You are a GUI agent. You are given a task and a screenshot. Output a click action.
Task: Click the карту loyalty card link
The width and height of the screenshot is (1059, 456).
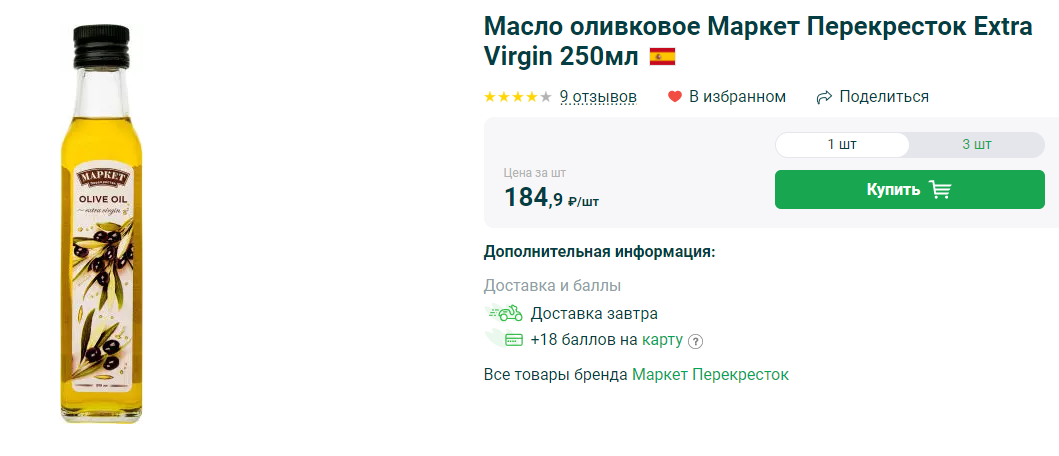click(662, 339)
